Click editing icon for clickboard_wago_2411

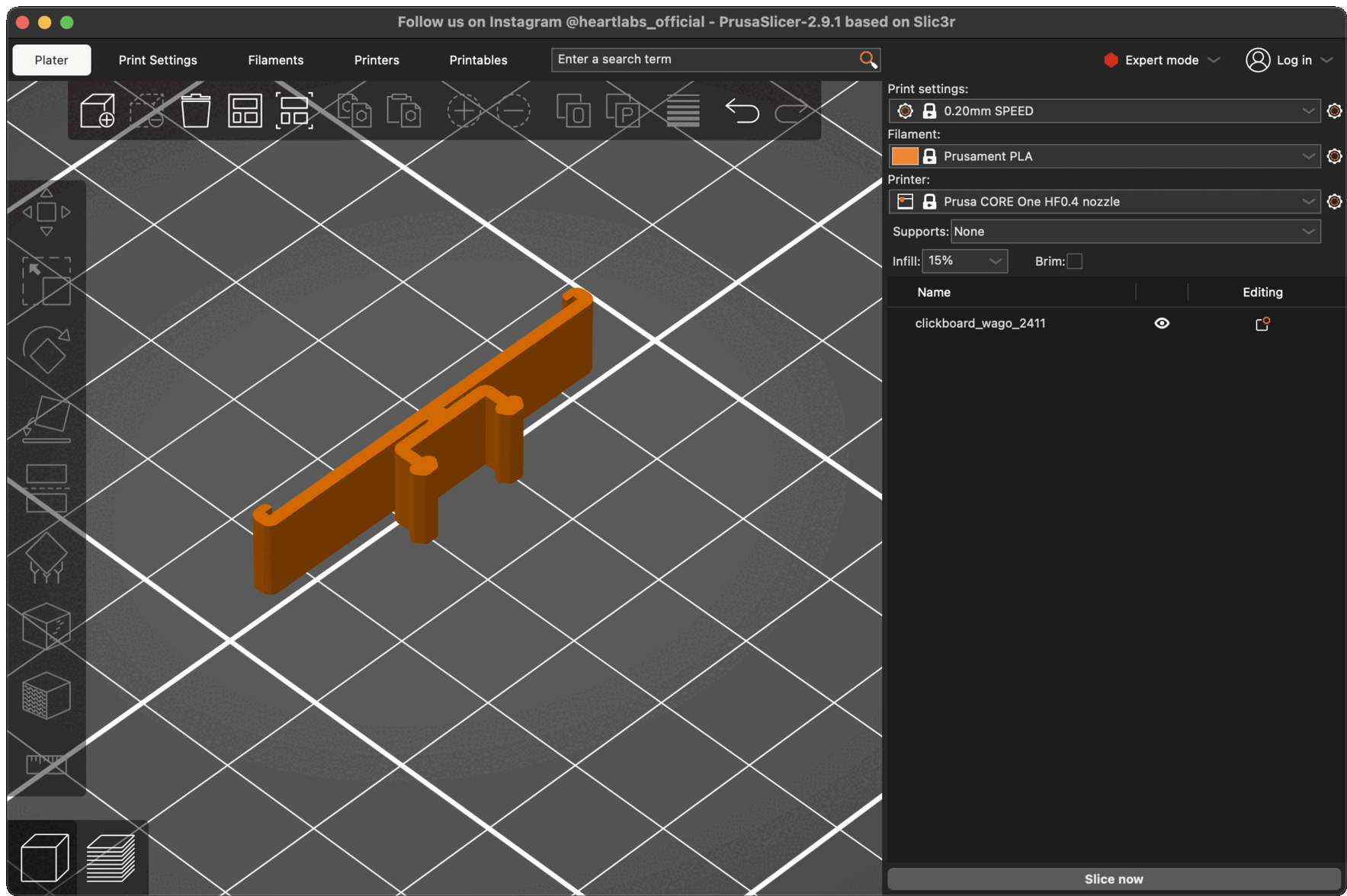point(1262,324)
